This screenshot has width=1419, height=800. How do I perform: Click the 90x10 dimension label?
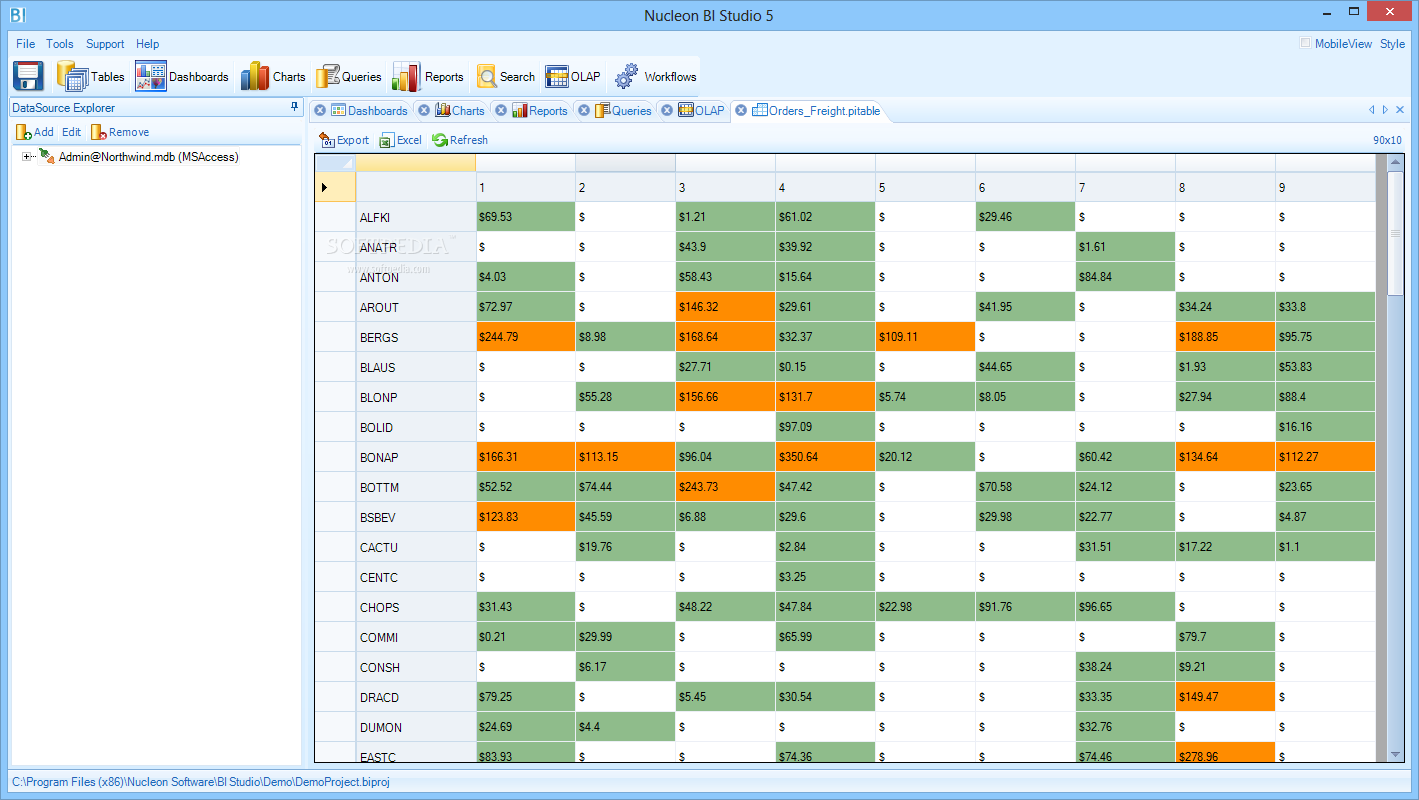1387,140
